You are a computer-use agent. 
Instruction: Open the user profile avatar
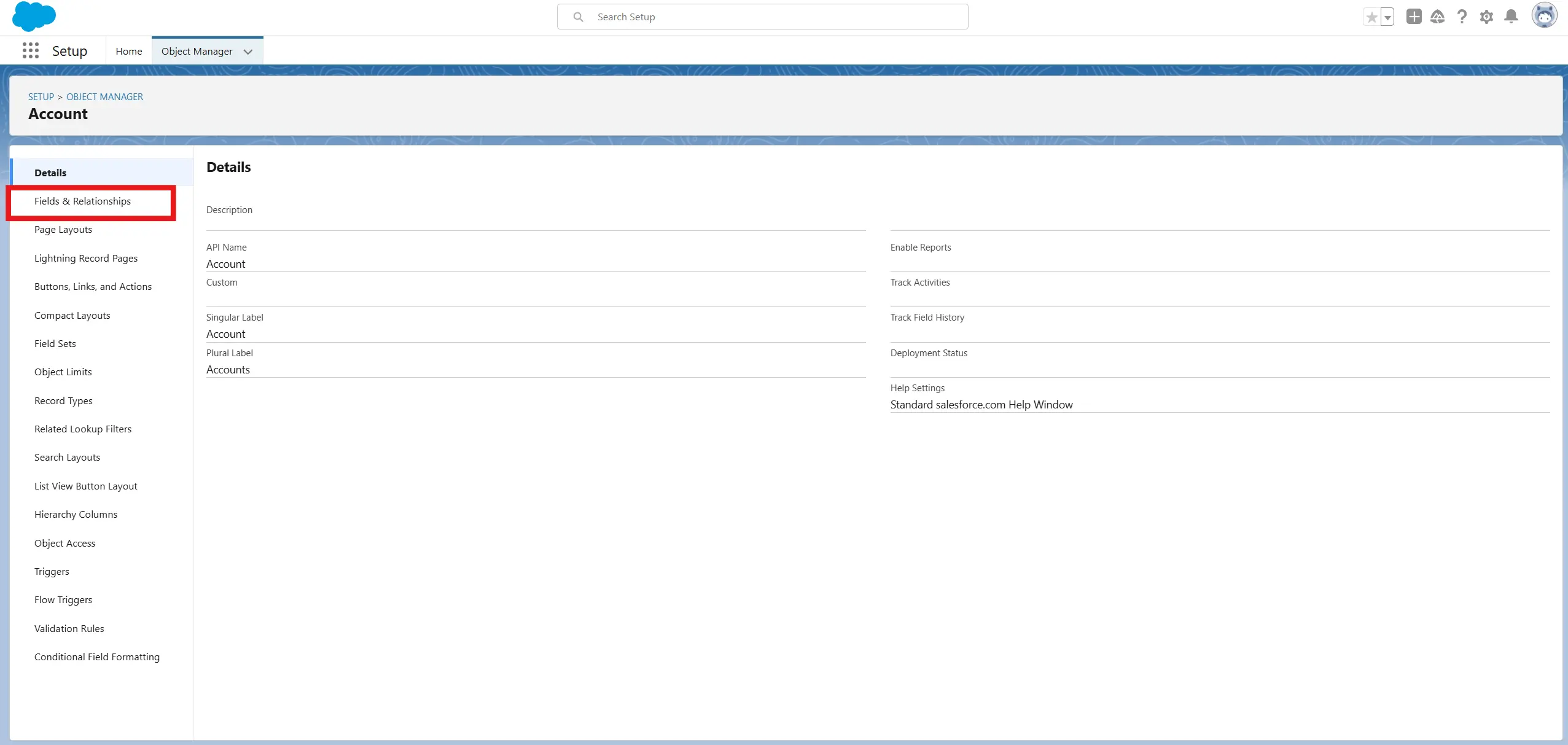pos(1544,16)
